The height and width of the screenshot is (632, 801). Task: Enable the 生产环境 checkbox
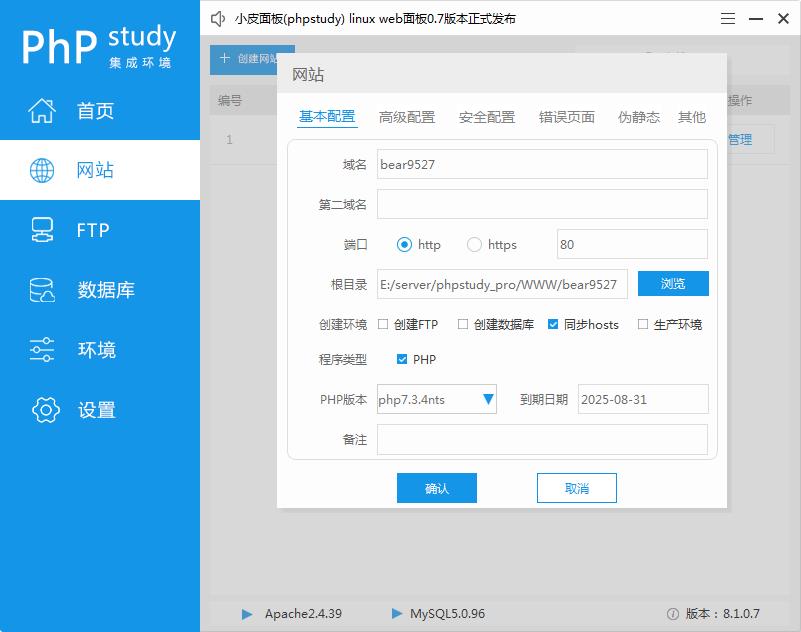pyautogui.click(x=643, y=324)
